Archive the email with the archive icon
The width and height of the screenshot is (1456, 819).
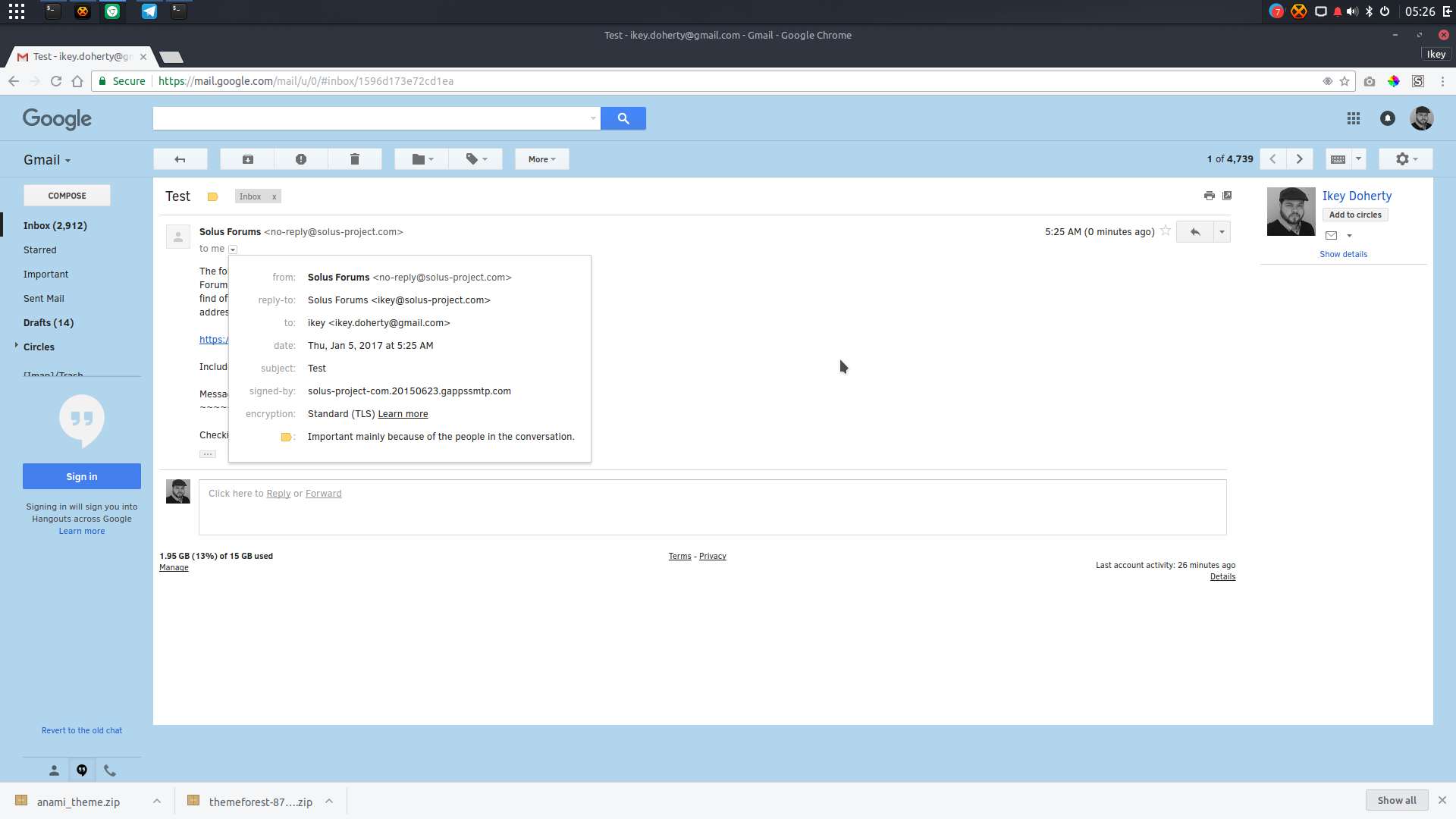[247, 159]
